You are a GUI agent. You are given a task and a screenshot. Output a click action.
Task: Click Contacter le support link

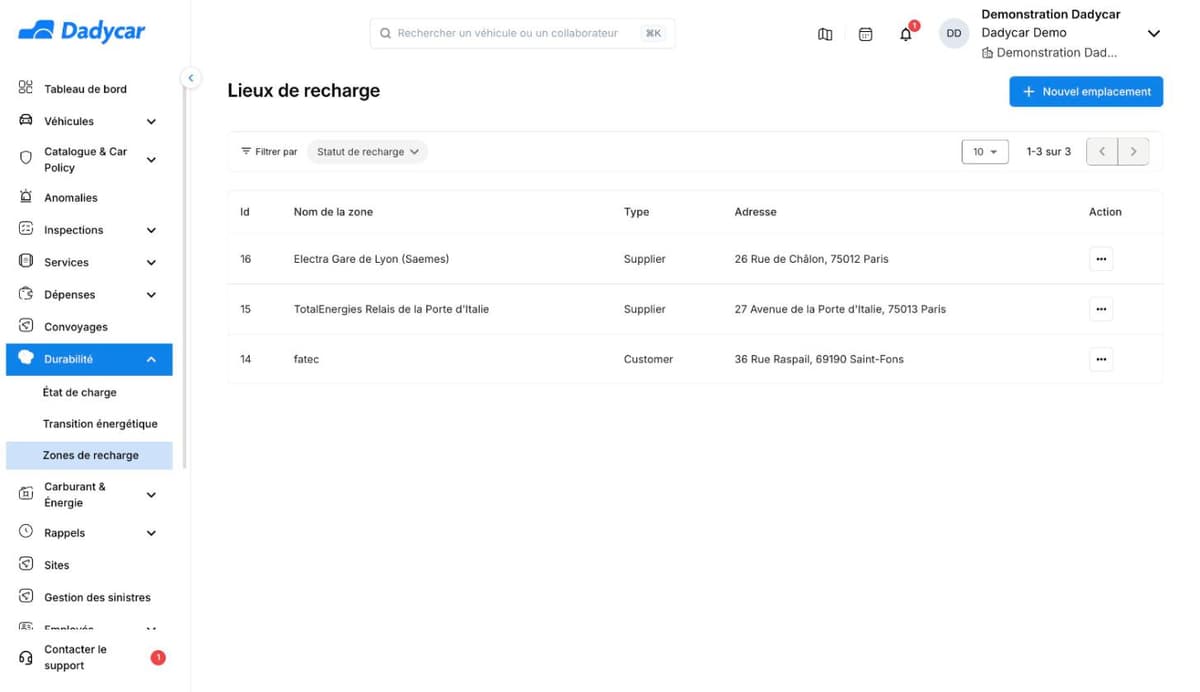[x=75, y=658]
